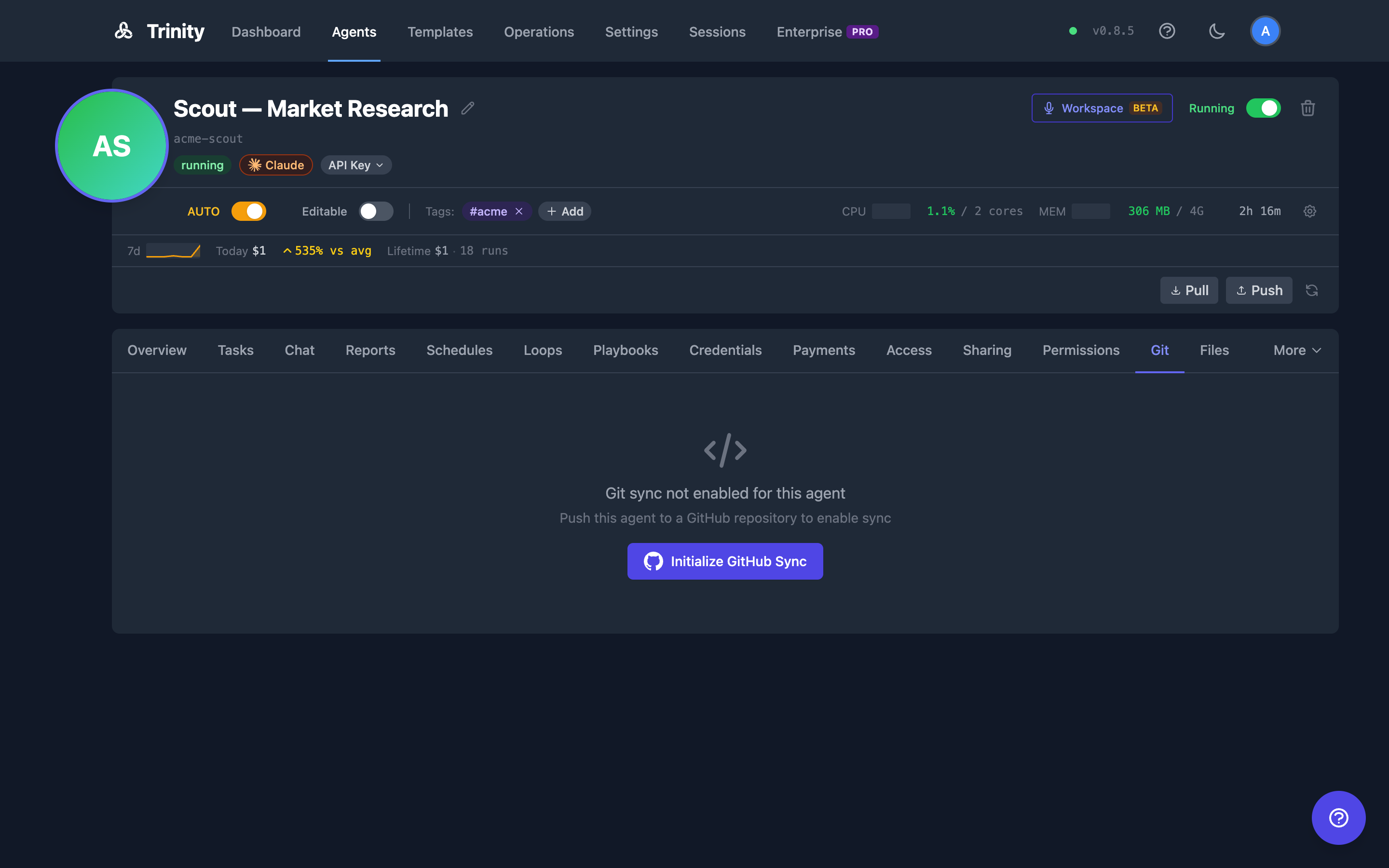The width and height of the screenshot is (1389, 868).
Task: Delete agent using trash icon
Action: pos(1307,108)
